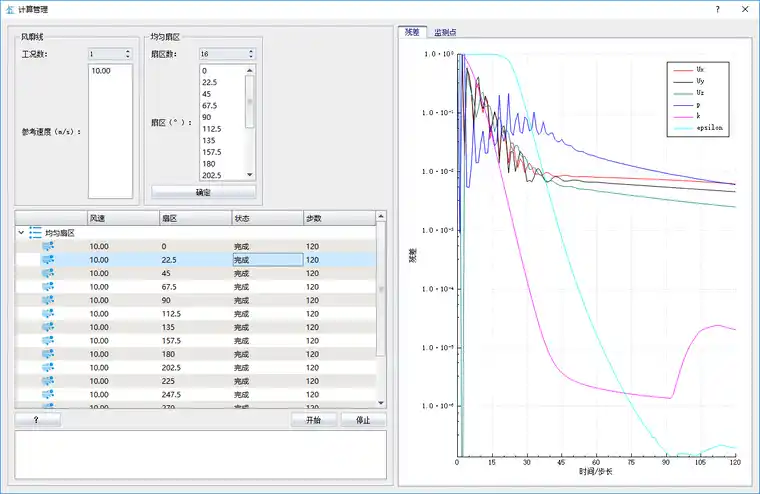This screenshot has width=760, height=494.
Task: Click the wind icon in sector 67.5 row
Action: [48, 287]
